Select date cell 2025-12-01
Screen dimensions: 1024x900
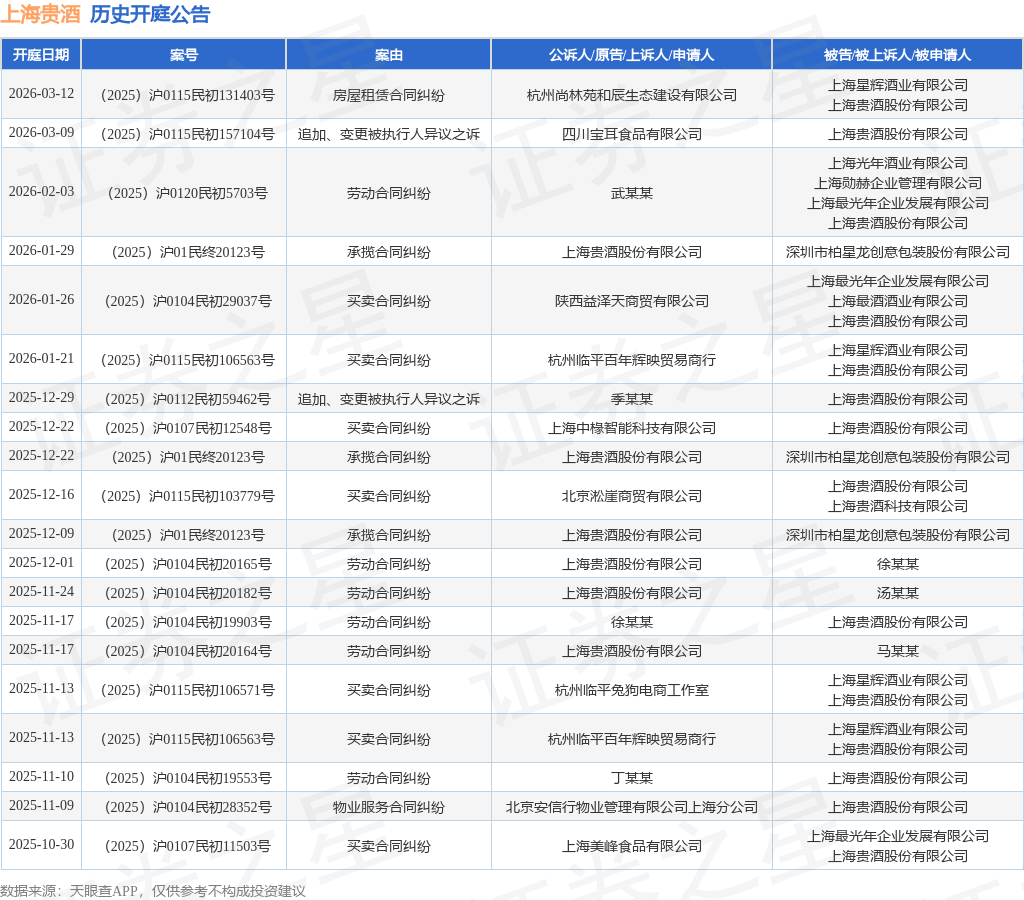coord(41,563)
